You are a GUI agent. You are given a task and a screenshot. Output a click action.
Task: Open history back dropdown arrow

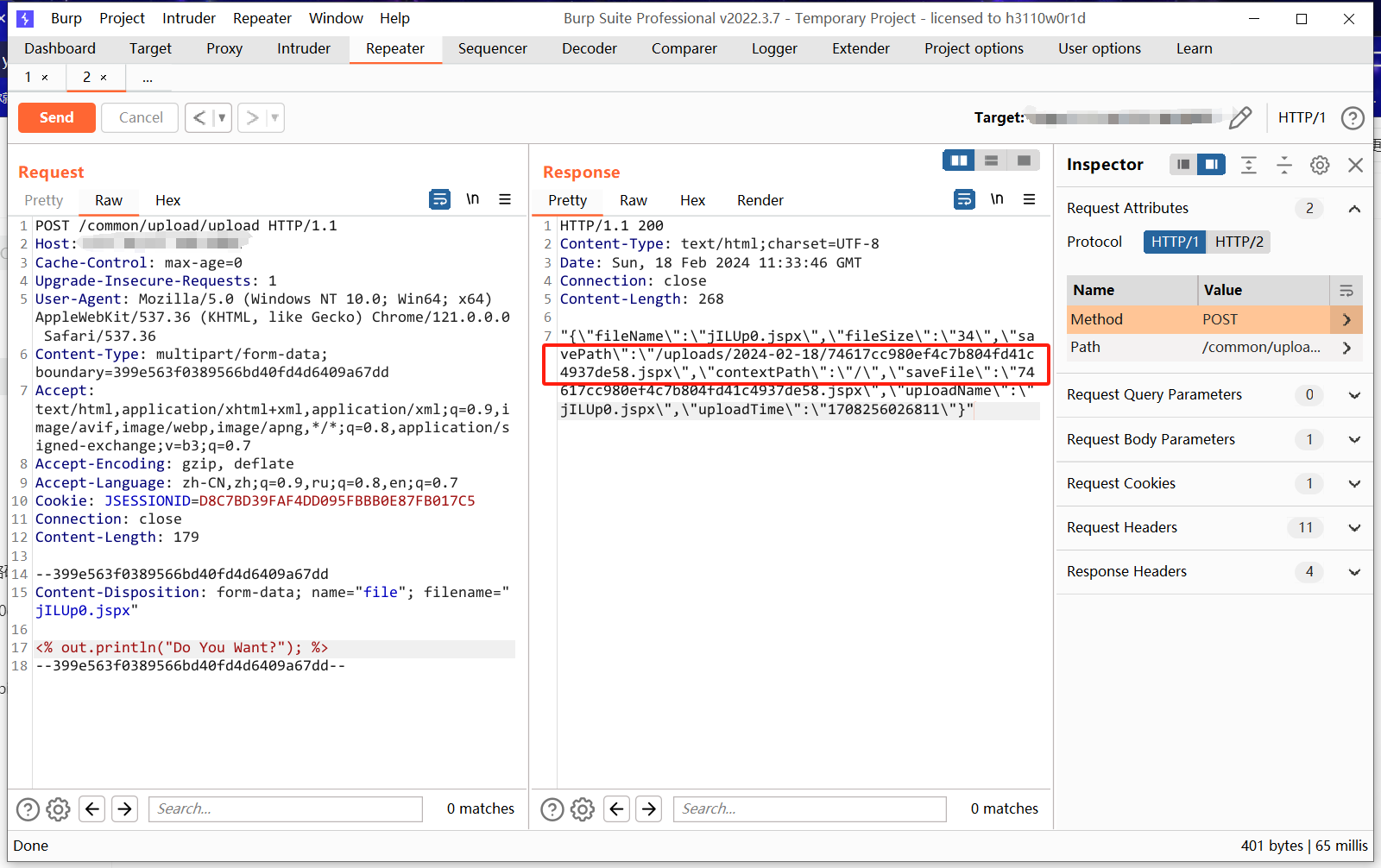[x=222, y=117]
